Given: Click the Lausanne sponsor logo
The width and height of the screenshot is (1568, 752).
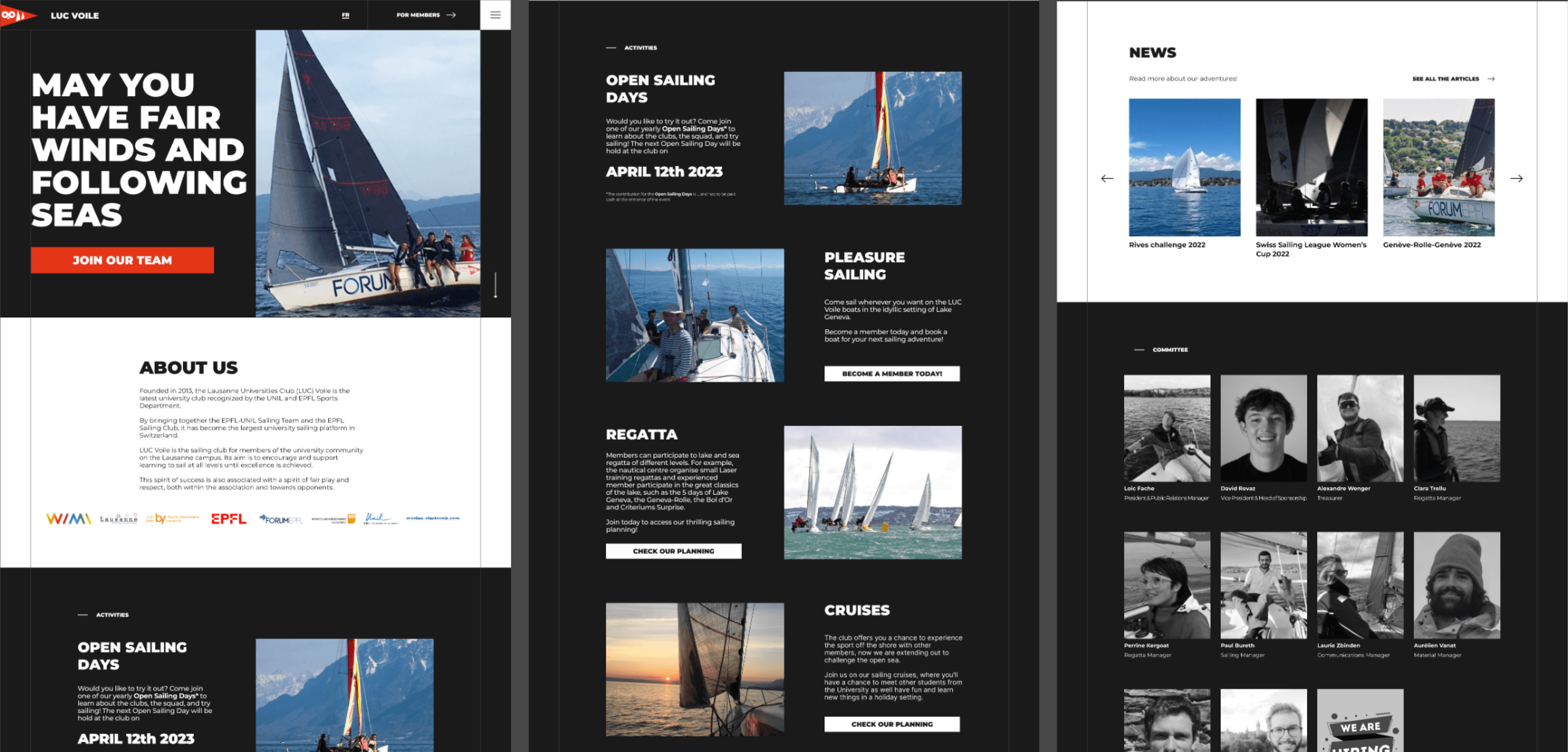Looking at the screenshot, I should (x=118, y=519).
